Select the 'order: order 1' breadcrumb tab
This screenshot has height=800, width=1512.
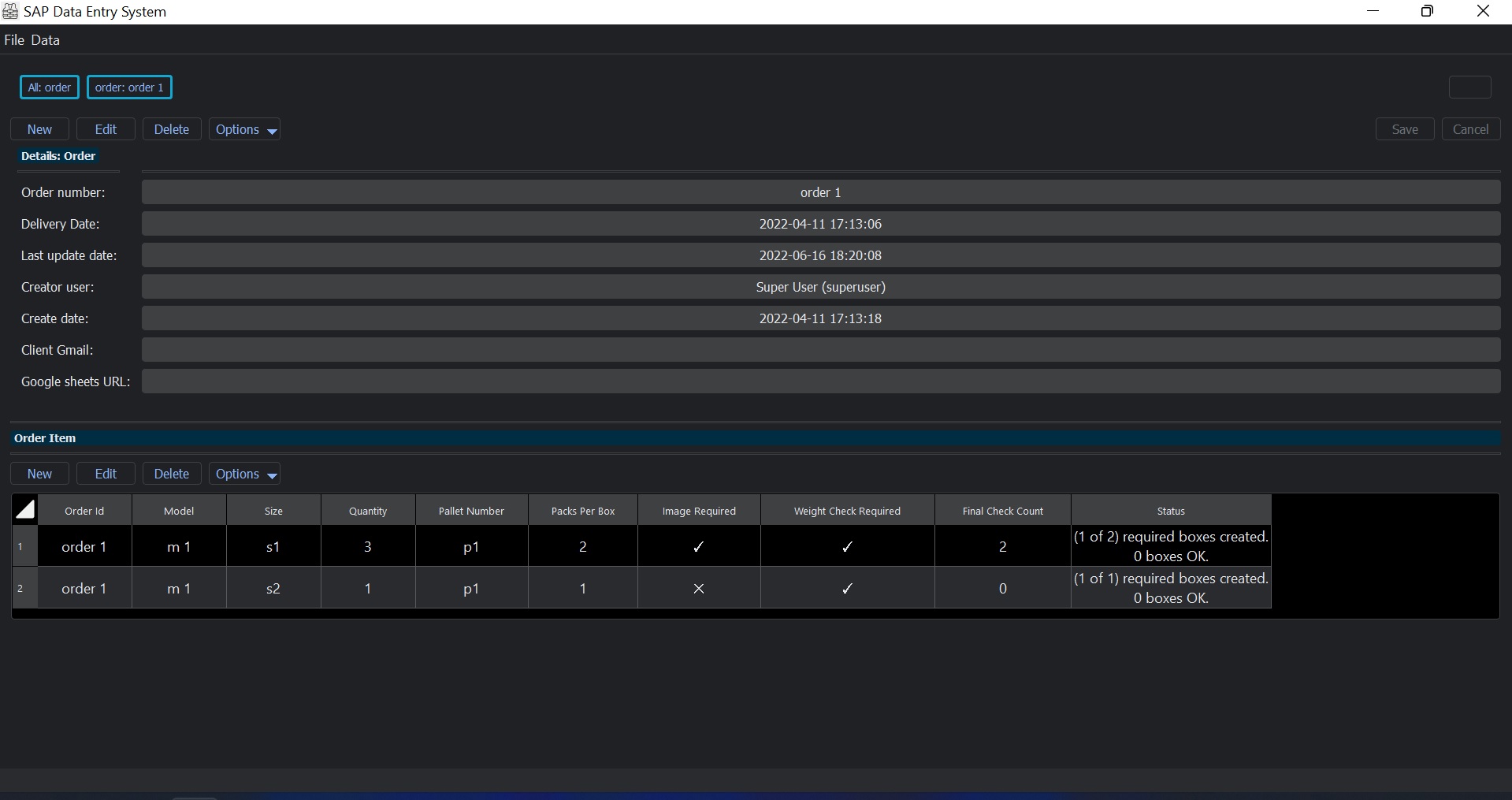[129, 87]
